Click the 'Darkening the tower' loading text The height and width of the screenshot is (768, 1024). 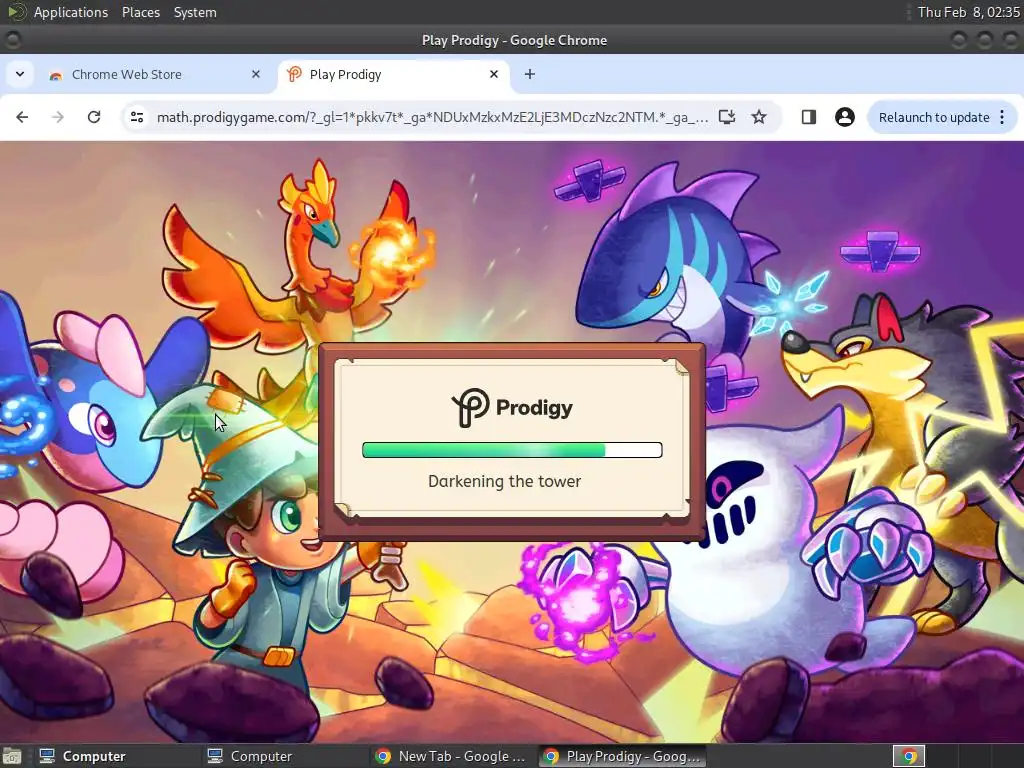pos(504,481)
